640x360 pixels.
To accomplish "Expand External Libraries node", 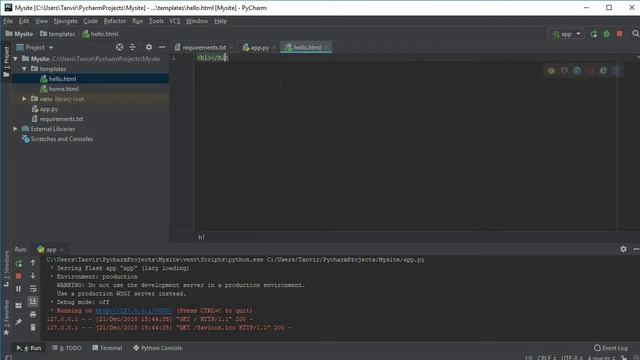I will (x=16, y=129).
